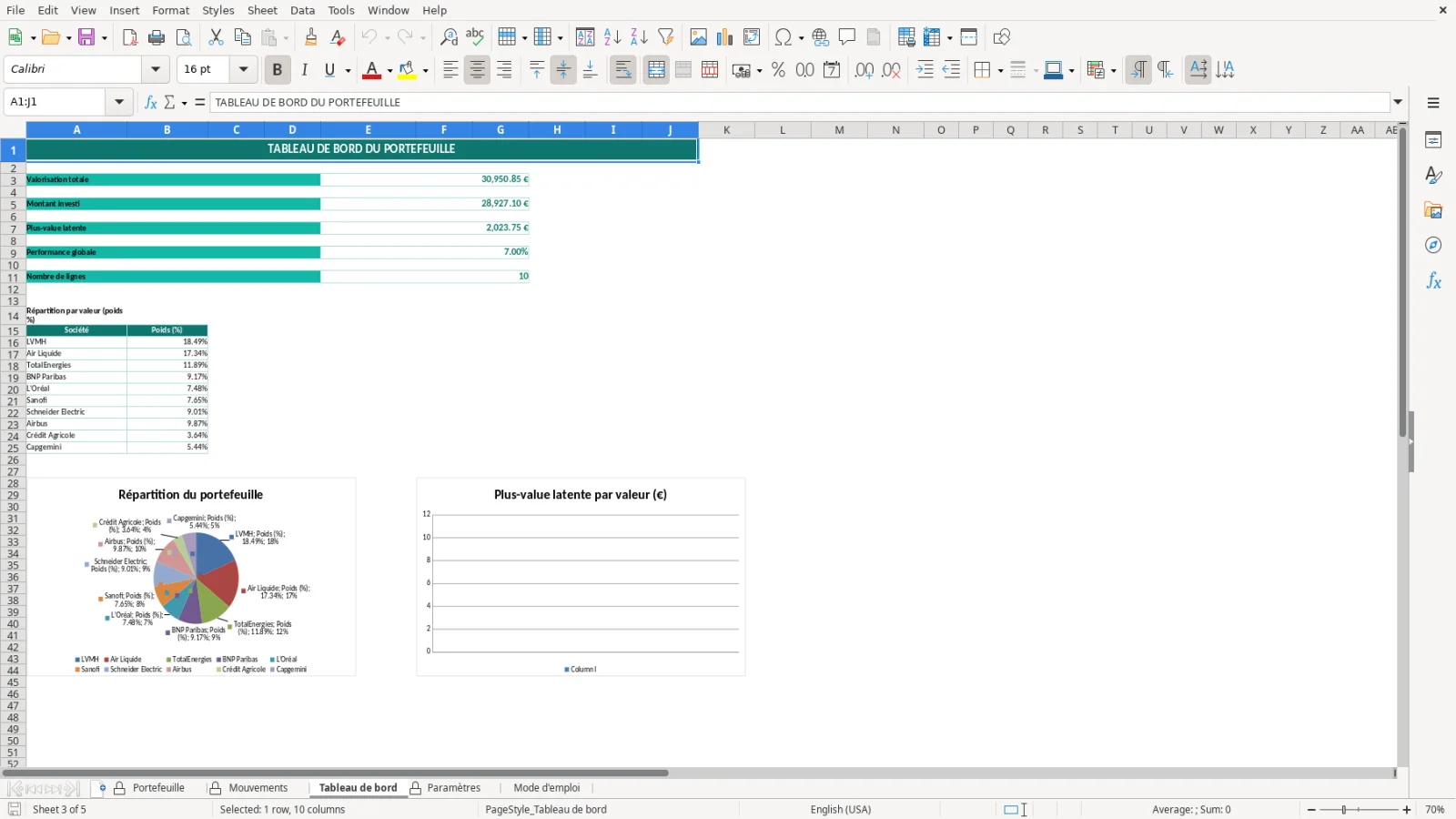Screen dimensions: 1456x819
Task: Open the Data menu
Action: coord(302,10)
